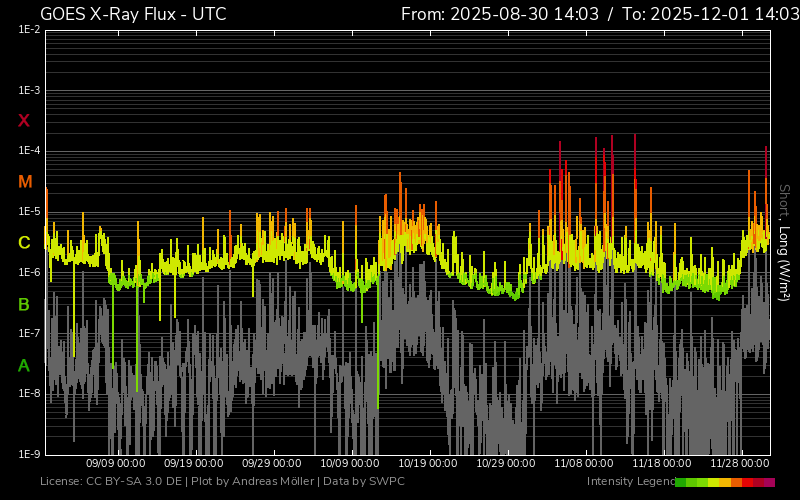Click the 1E-9 flux axis label
The image size is (800, 500).
(x=29, y=454)
